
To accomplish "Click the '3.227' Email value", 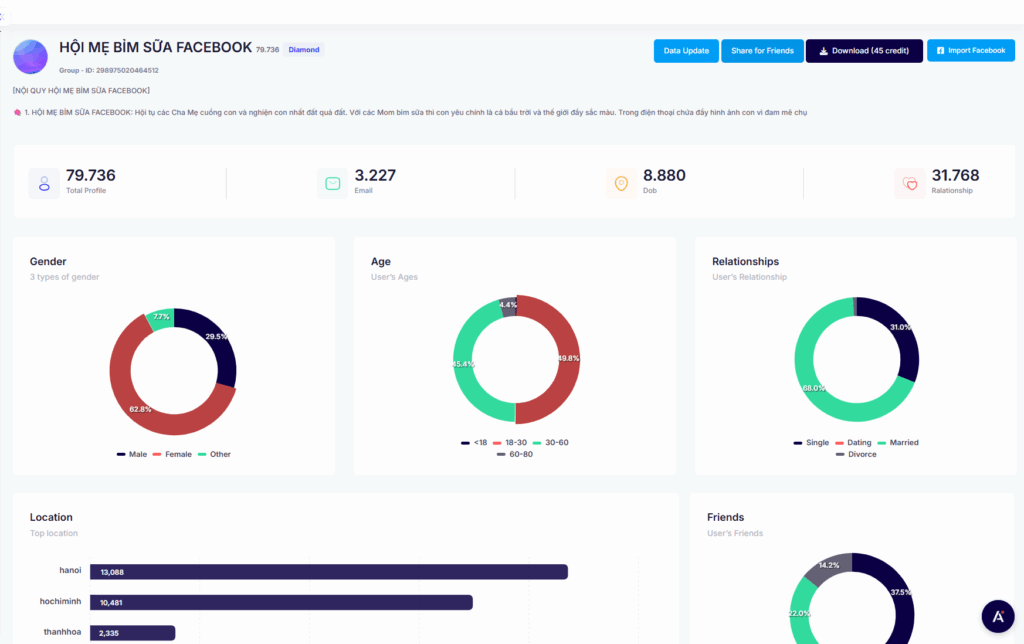I will click(x=376, y=175).
